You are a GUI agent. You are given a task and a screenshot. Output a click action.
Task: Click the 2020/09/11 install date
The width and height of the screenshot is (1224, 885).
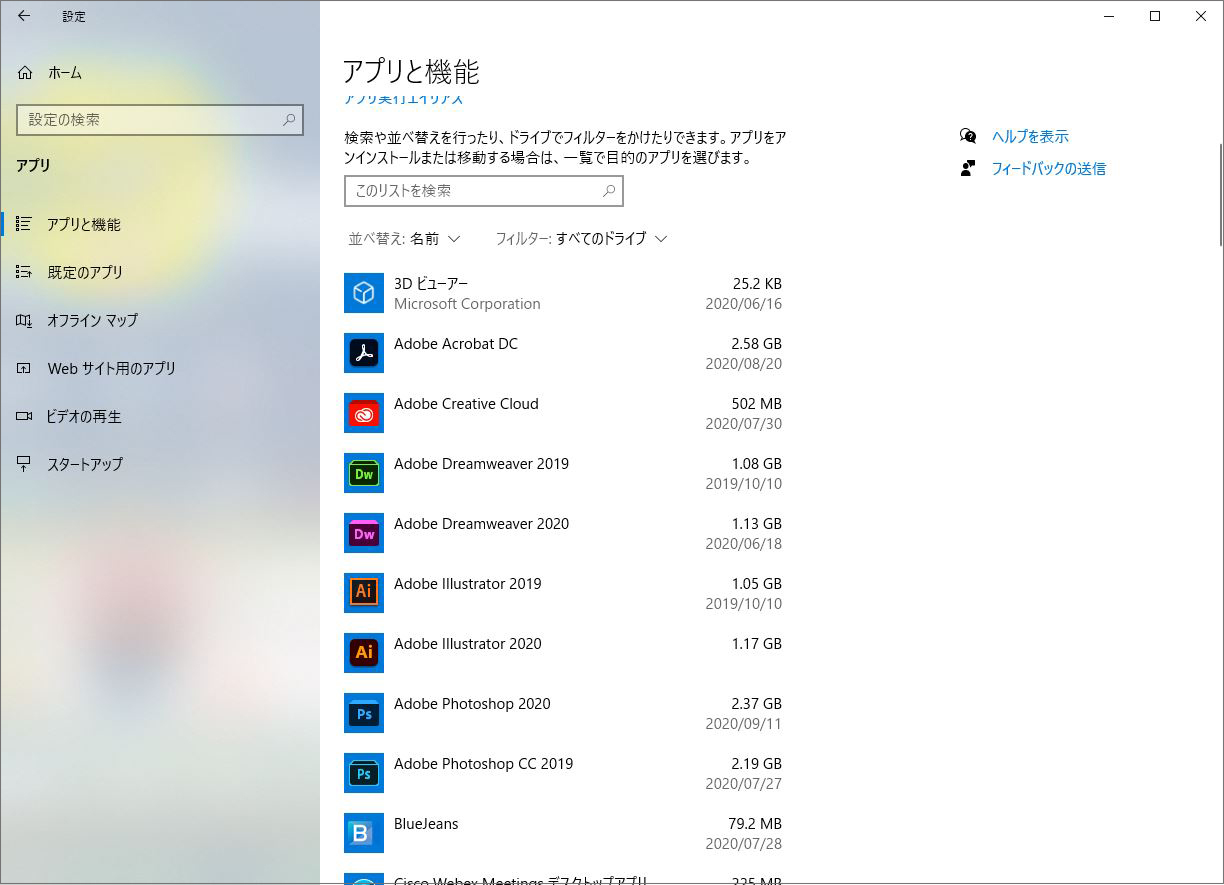743,724
